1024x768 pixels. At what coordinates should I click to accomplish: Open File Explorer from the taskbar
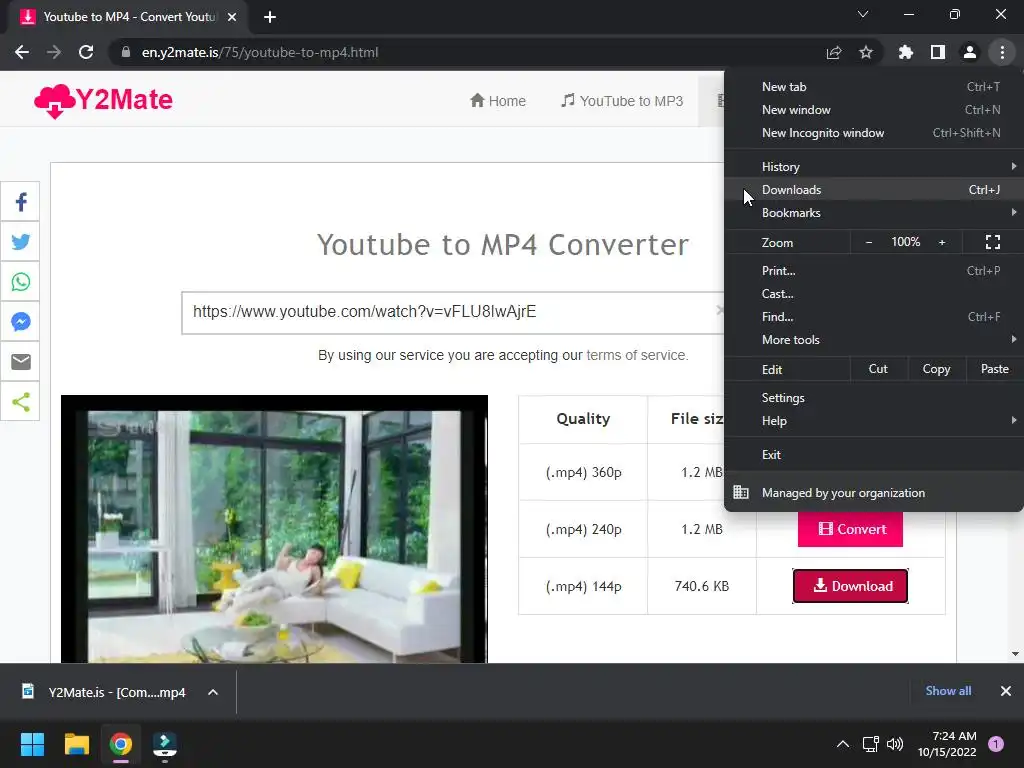[76, 744]
